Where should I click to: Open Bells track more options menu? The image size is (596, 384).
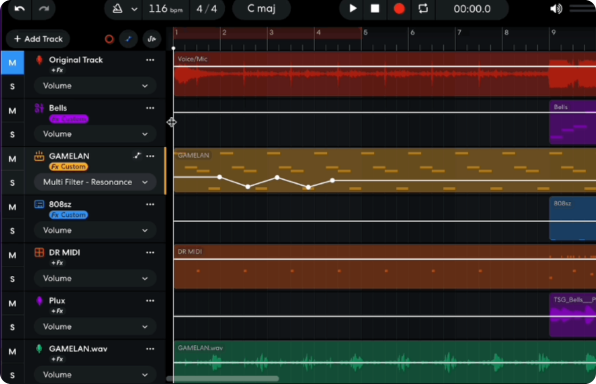point(150,108)
